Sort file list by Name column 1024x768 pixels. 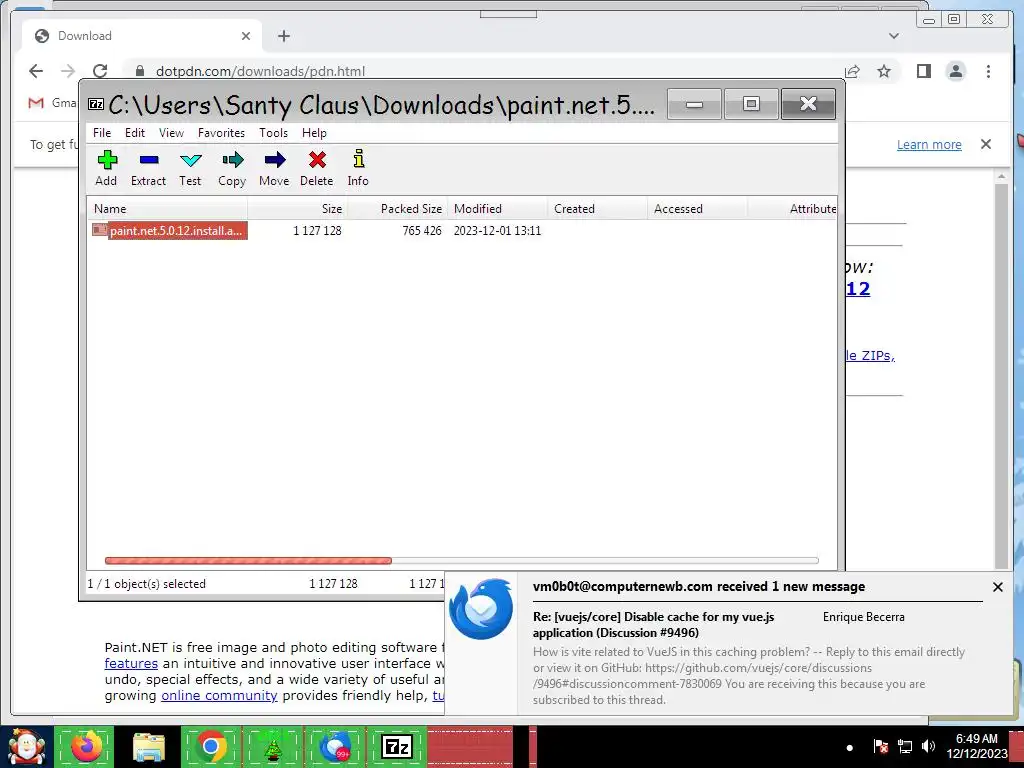tap(168, 209)
